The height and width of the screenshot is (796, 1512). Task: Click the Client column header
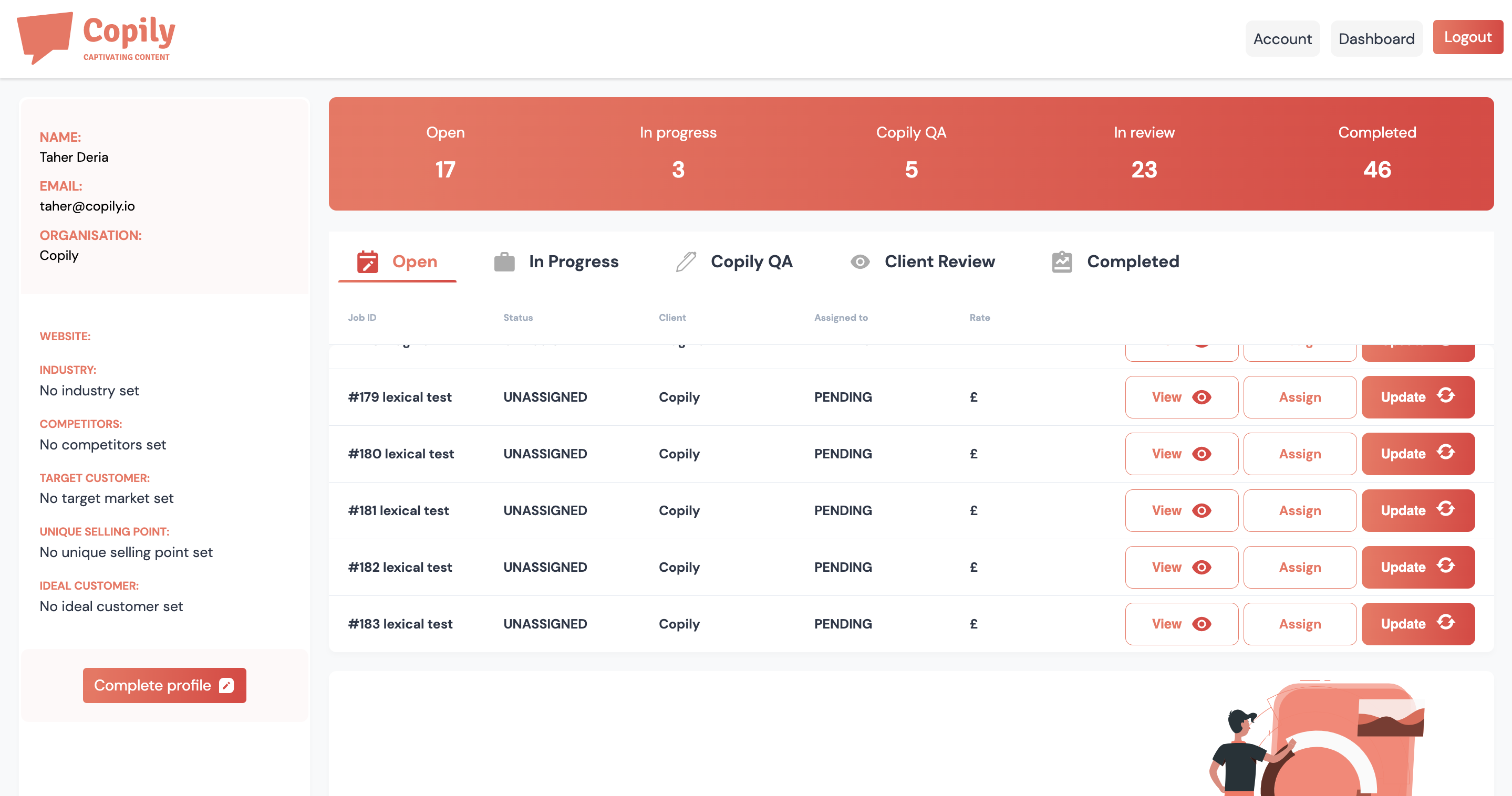coord(672,317)
